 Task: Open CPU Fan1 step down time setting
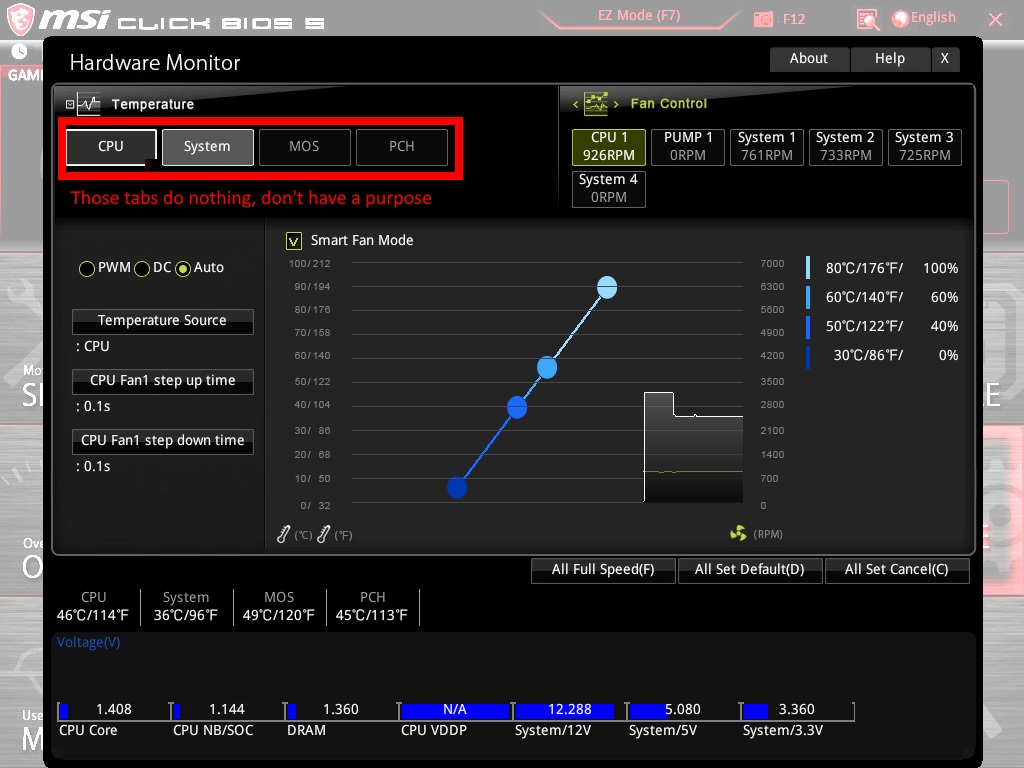[163, 441]
